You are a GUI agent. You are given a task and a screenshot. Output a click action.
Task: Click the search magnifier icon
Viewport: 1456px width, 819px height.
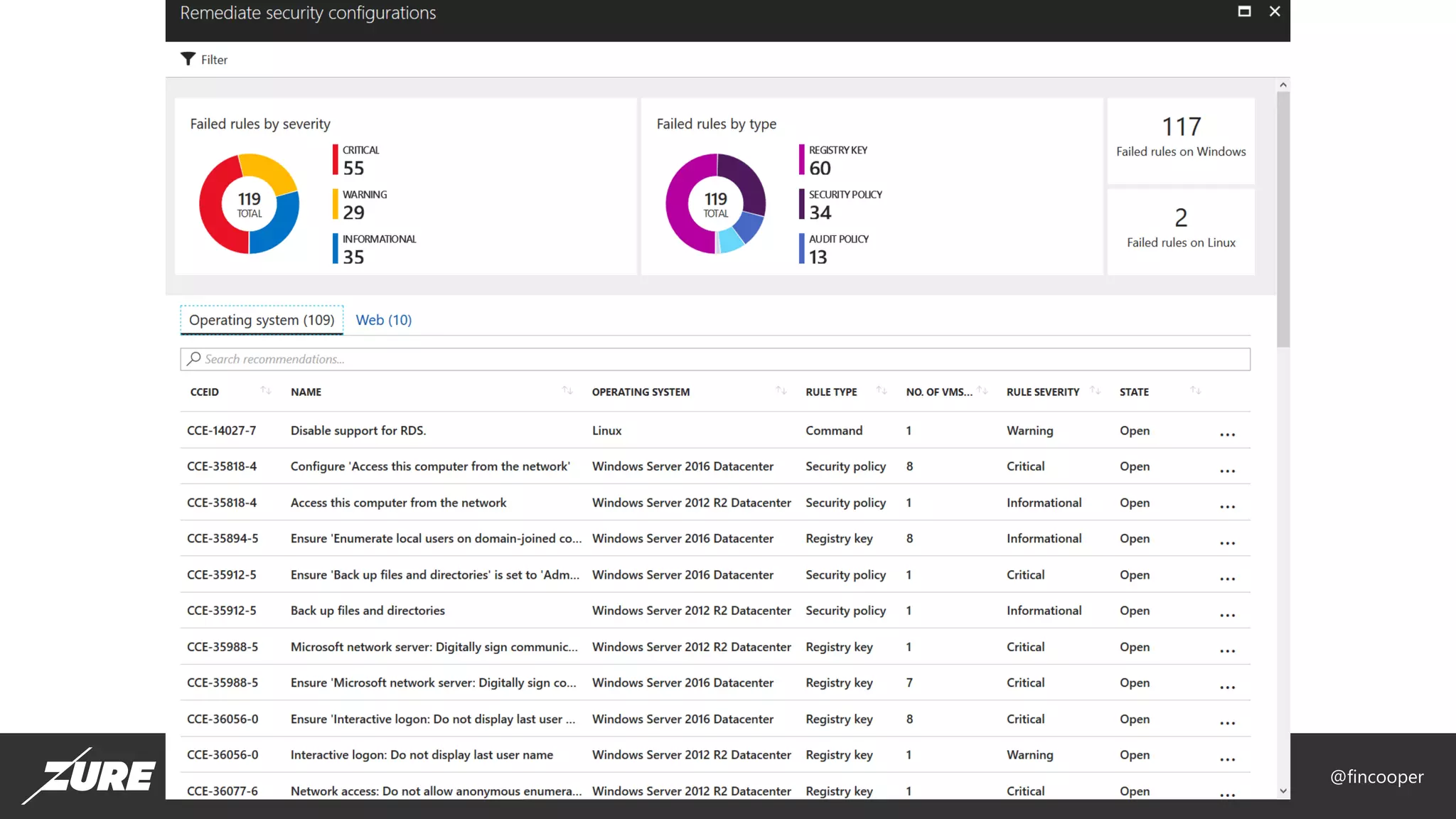[193, 359]
